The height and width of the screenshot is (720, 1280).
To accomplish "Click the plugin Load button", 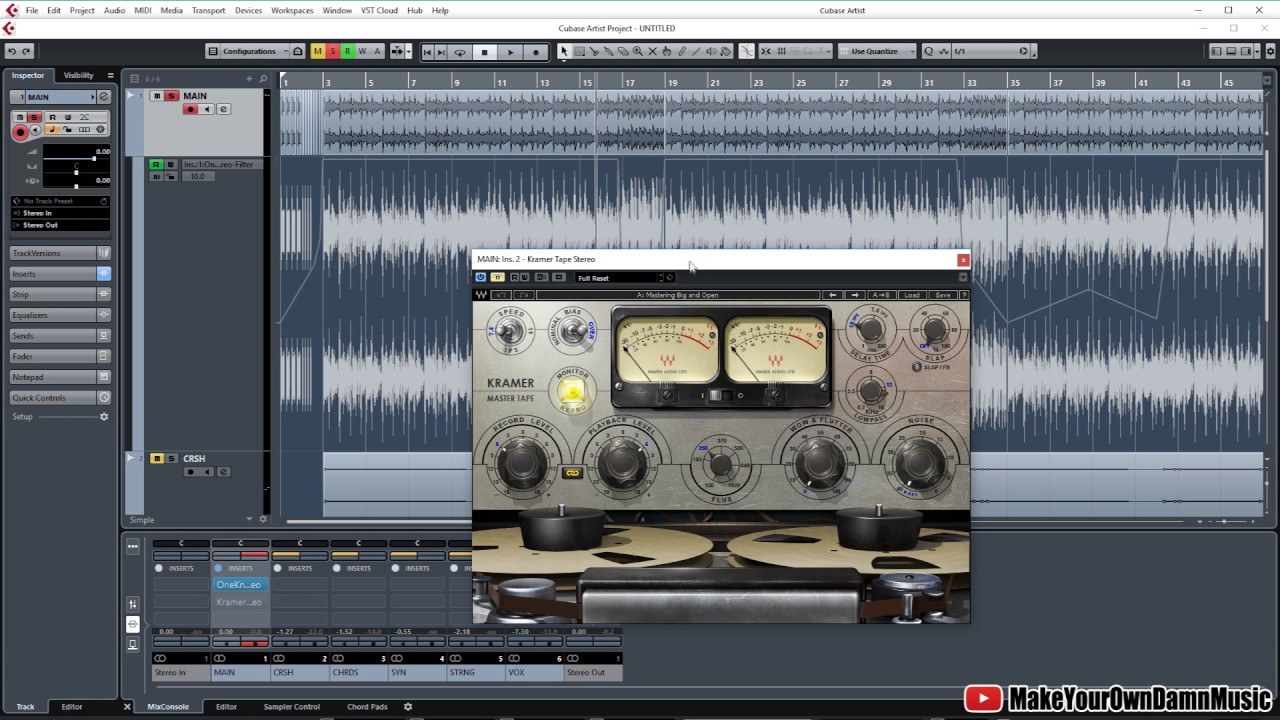I will click(911, 295).
